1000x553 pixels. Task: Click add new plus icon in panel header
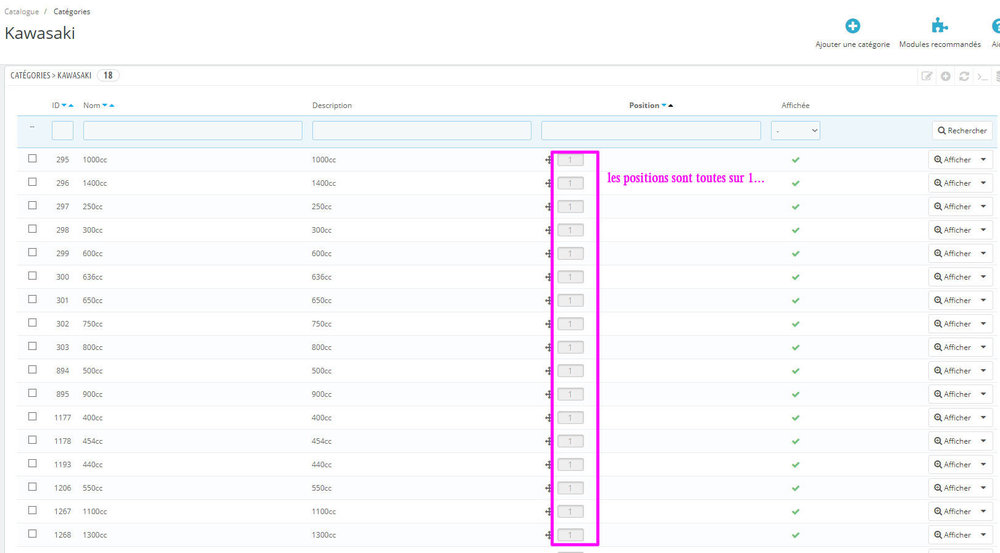click(945, 76)
